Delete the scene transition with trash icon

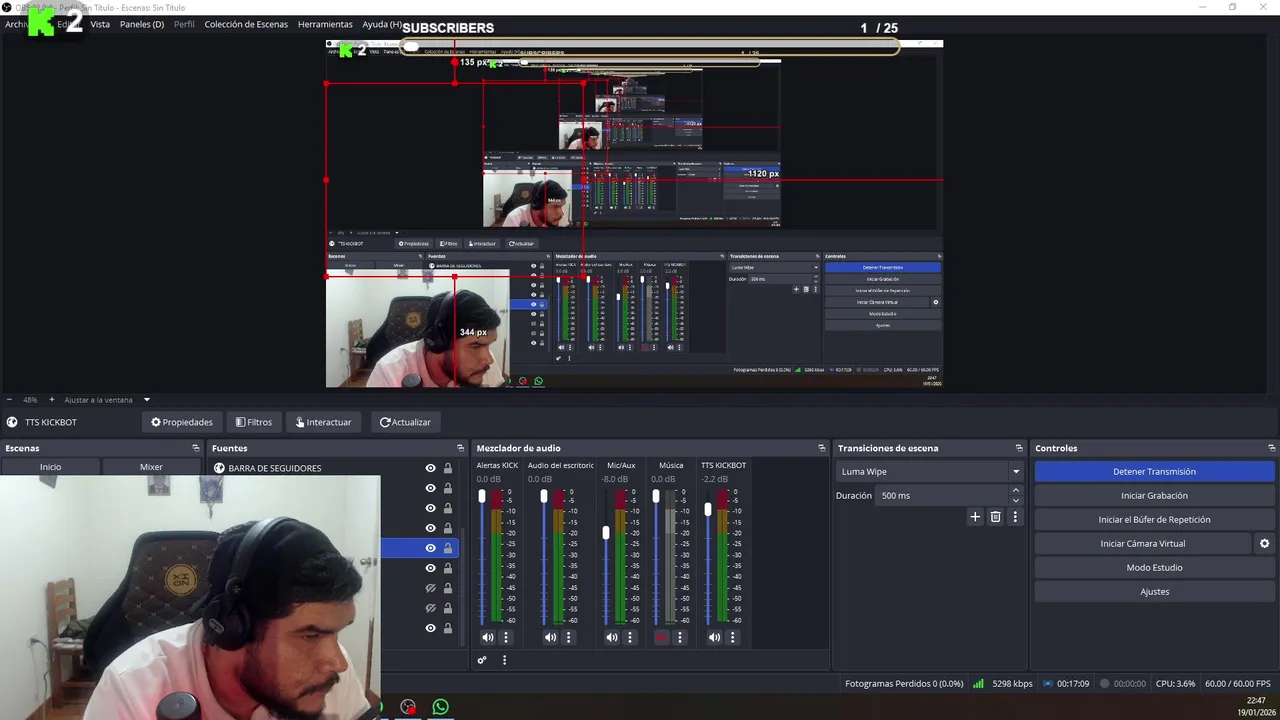click(x=995, y=517)
